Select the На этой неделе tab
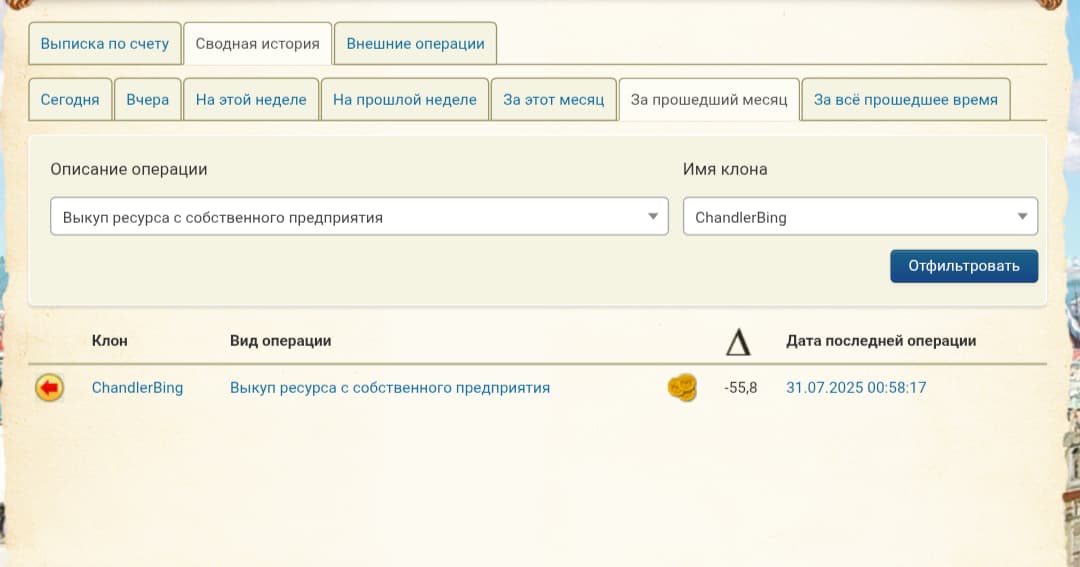Viewport: 1080px width, 567px height. pyautogui.click(x=251, y=100)
